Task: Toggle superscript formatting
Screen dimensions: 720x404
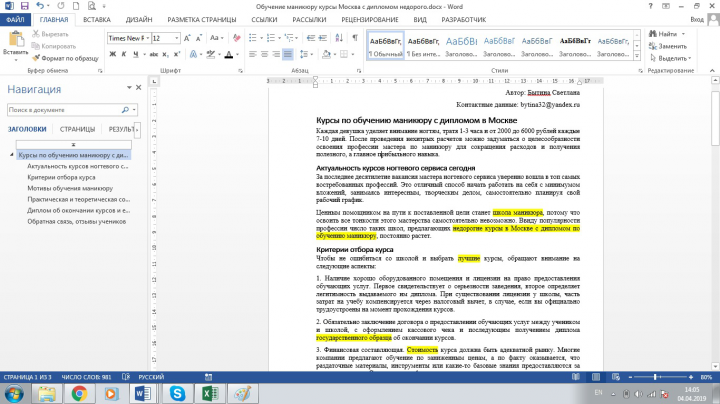Action: coord(177,54)
